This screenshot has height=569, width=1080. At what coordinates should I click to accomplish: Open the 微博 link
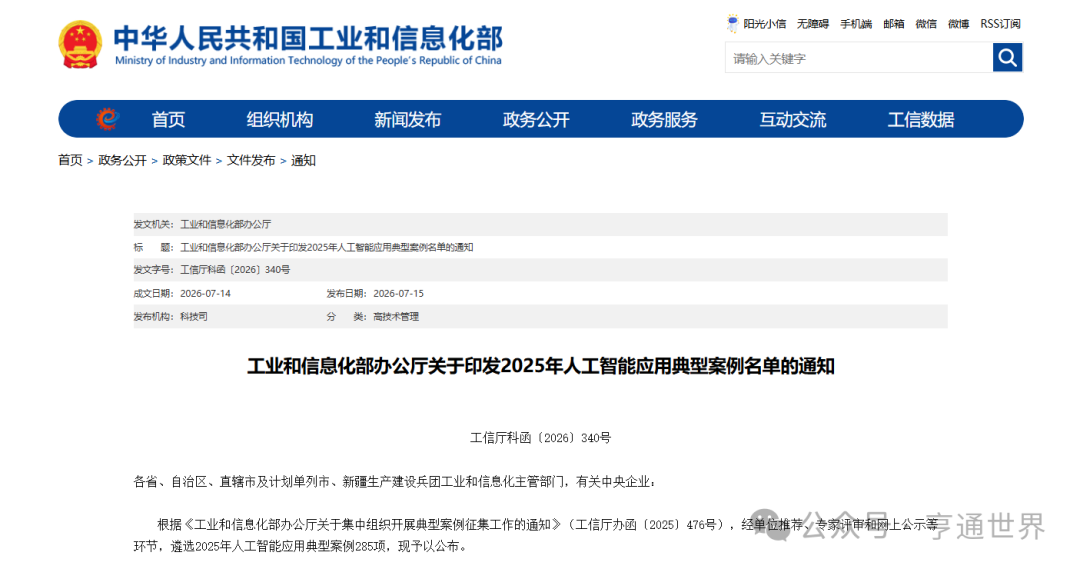959,24
